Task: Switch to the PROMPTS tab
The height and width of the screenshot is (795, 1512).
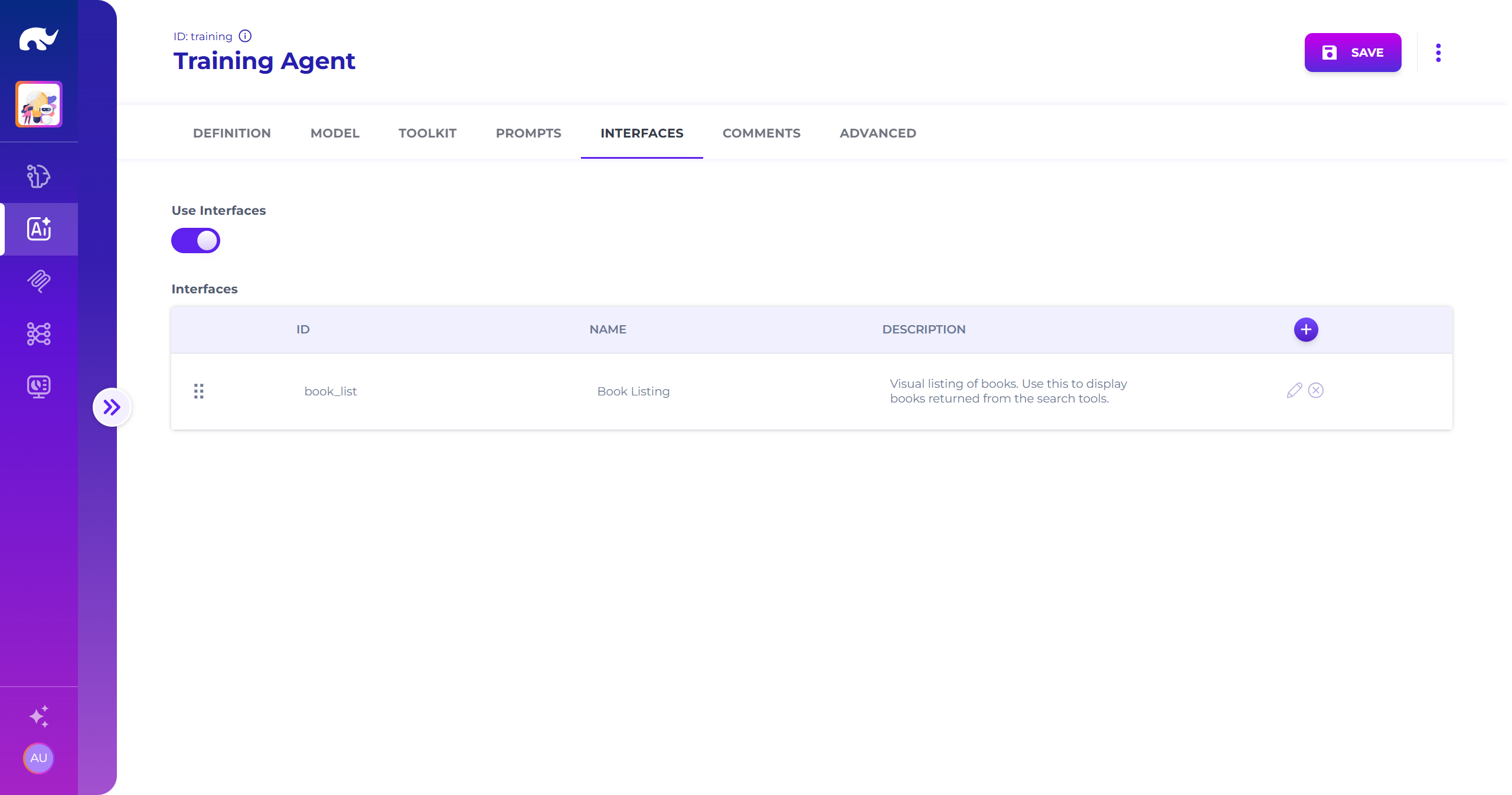Action: (x=528, y=133)
